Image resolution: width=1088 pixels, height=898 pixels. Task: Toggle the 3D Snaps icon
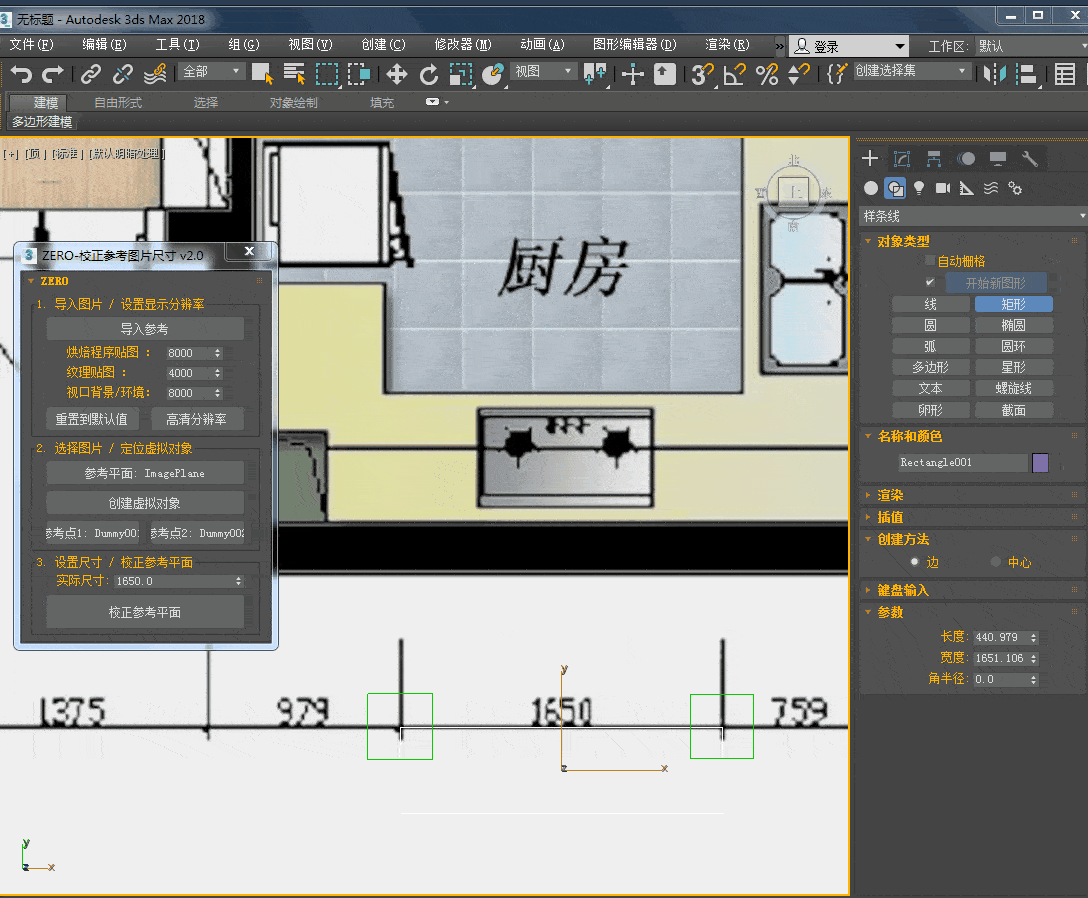pos(703,74)
